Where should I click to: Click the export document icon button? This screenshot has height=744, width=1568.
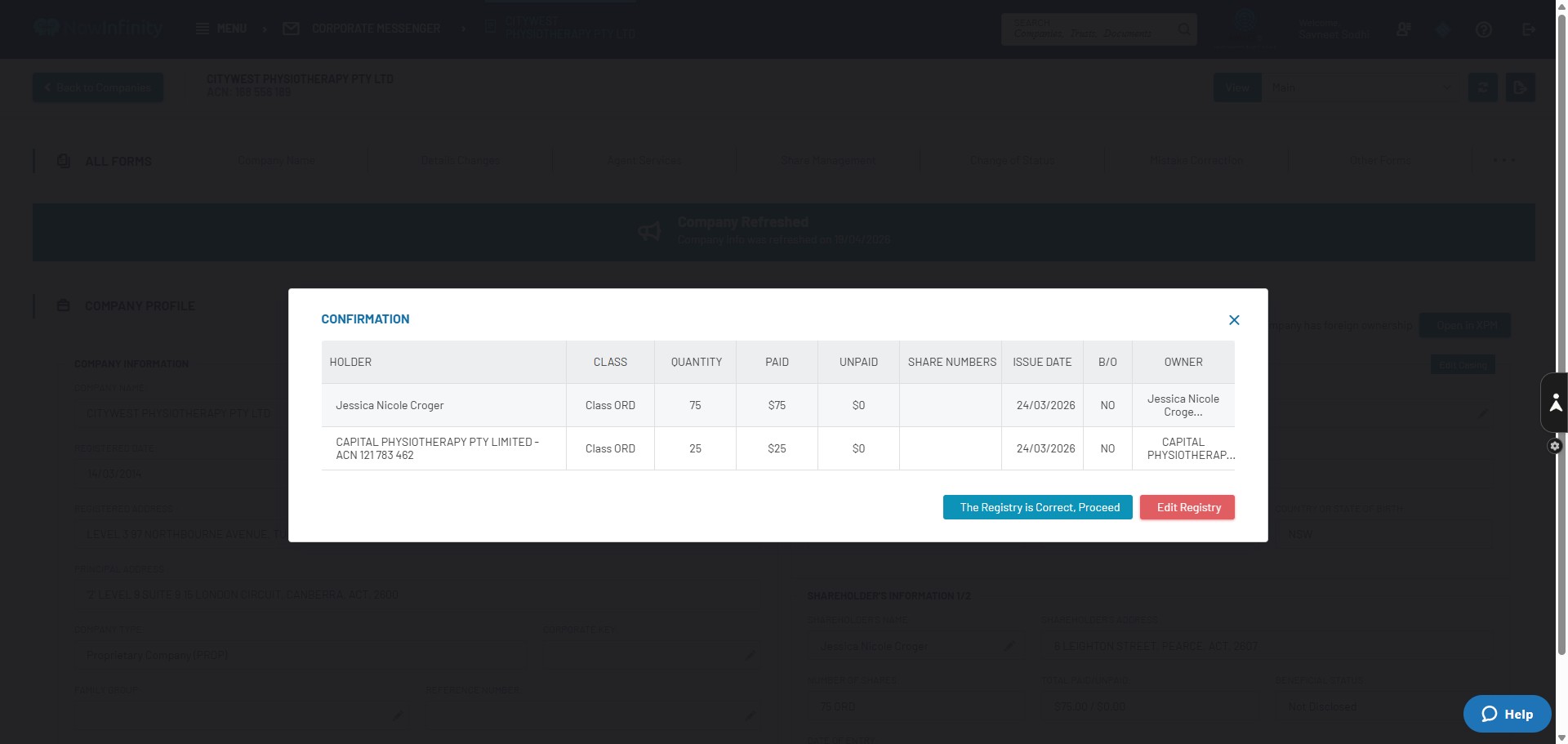pyautogui.click(x=1520, y=87)
